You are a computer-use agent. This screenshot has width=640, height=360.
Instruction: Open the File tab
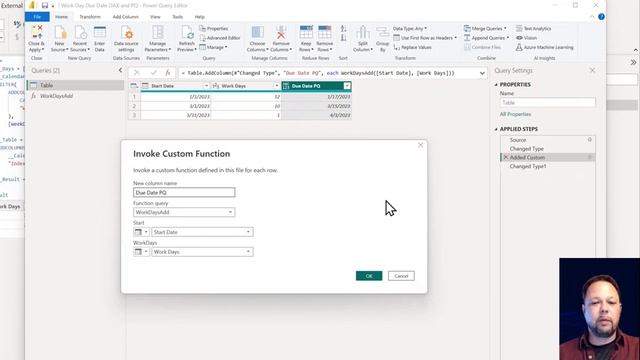[x=37, y=17]
